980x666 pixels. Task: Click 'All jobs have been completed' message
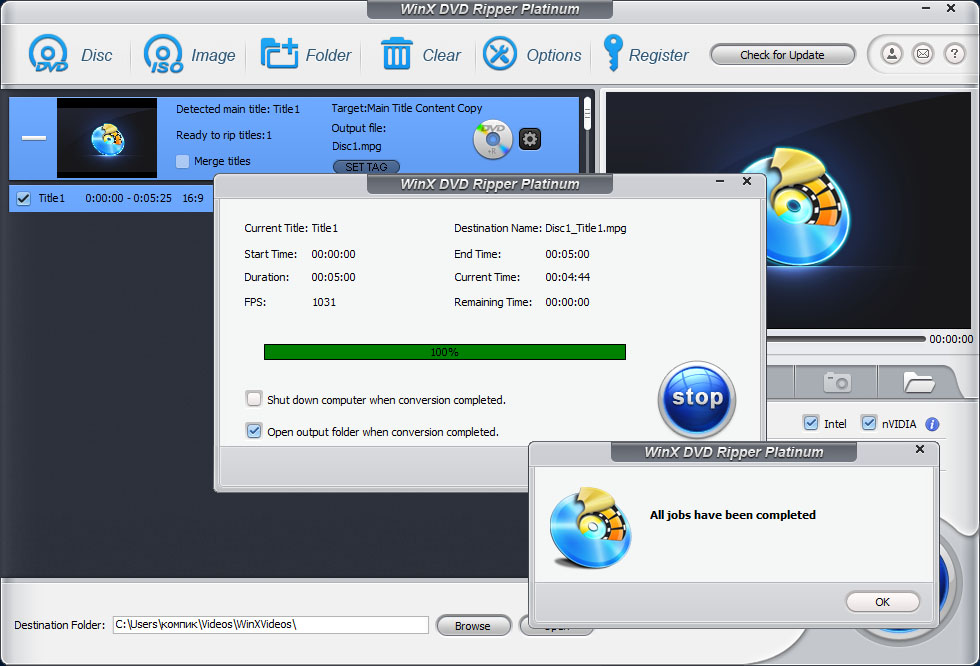click(732, 515)
